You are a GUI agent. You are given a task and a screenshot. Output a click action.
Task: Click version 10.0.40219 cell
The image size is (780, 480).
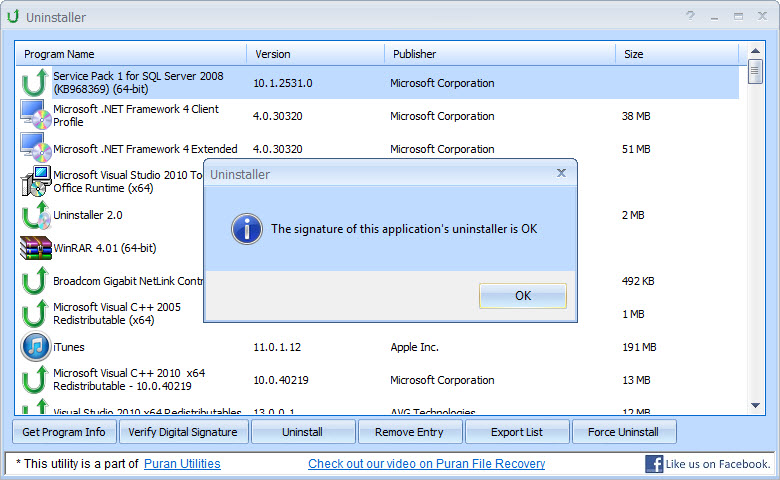pos(281,380)
